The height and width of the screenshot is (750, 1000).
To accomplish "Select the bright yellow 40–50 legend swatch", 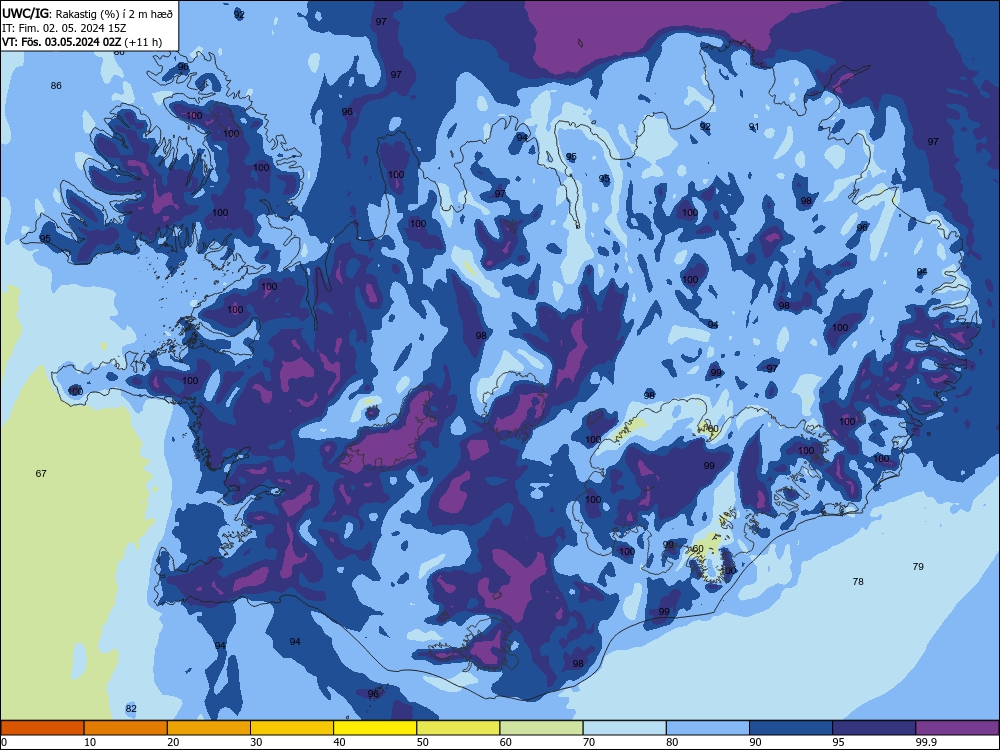I will [375, 728].
